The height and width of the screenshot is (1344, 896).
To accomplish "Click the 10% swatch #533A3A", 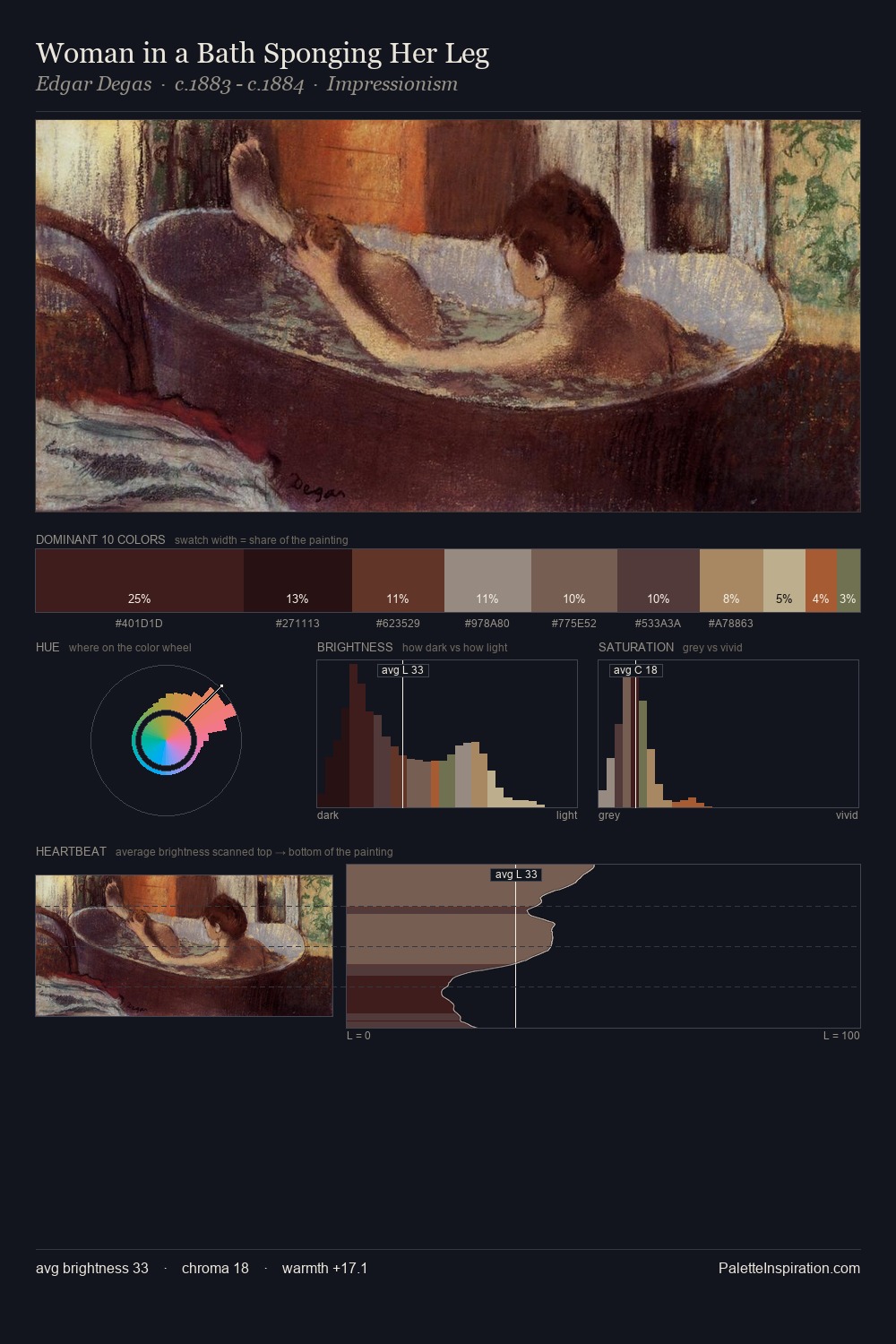I will point(659,581).
